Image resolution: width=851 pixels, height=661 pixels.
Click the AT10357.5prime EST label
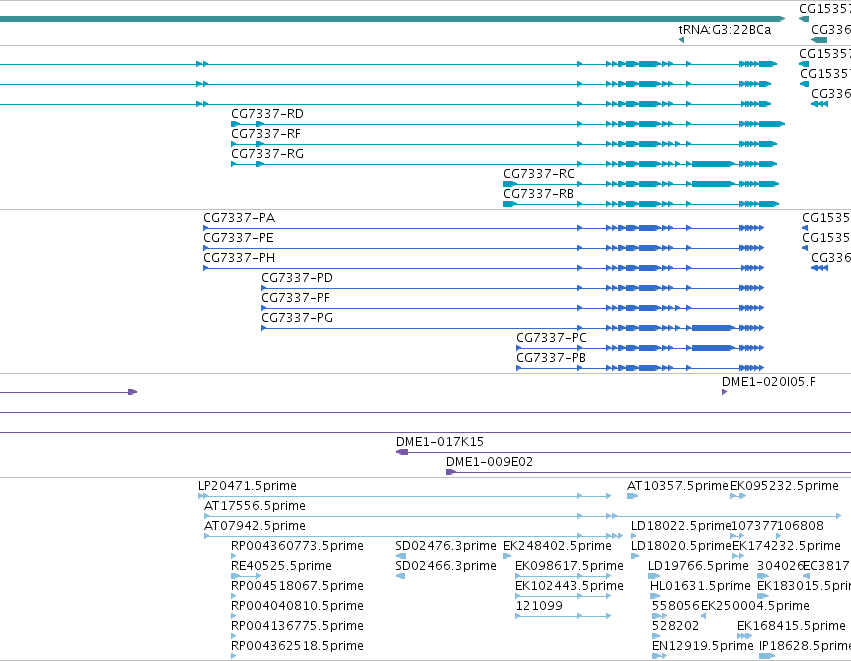tap(677, 486)
